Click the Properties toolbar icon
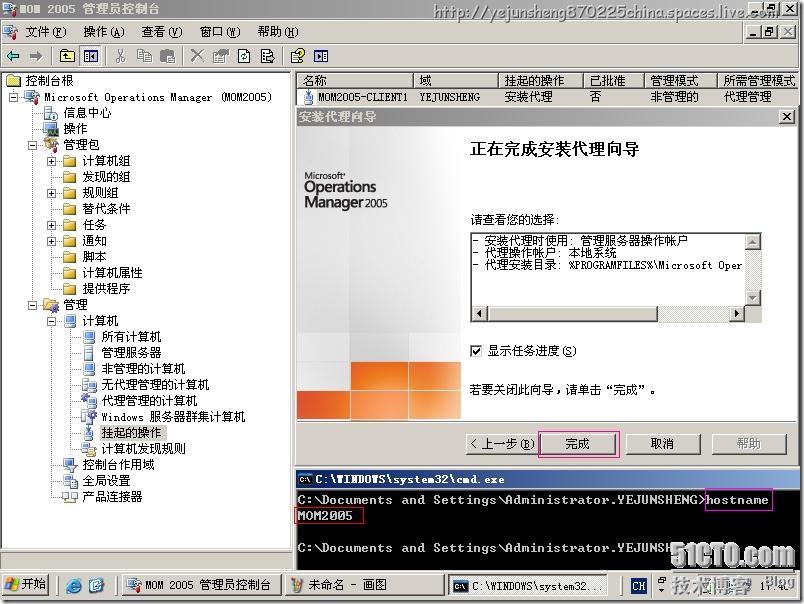 point(220,56)
